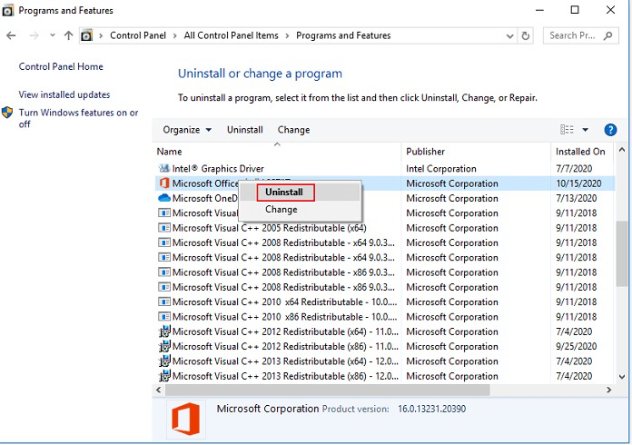This screenshot has width=632, height=445.
Task: Click the Intel Graphics Driver icon
Action: tap(164, 168)
